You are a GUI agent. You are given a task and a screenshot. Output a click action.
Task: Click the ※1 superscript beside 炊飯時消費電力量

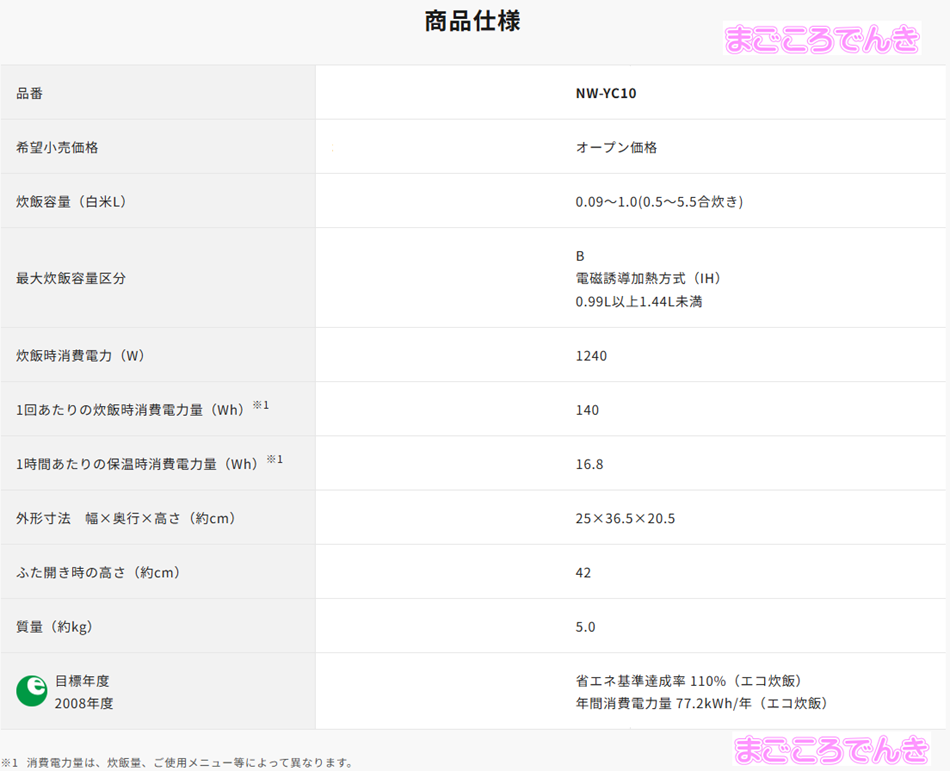261,405
